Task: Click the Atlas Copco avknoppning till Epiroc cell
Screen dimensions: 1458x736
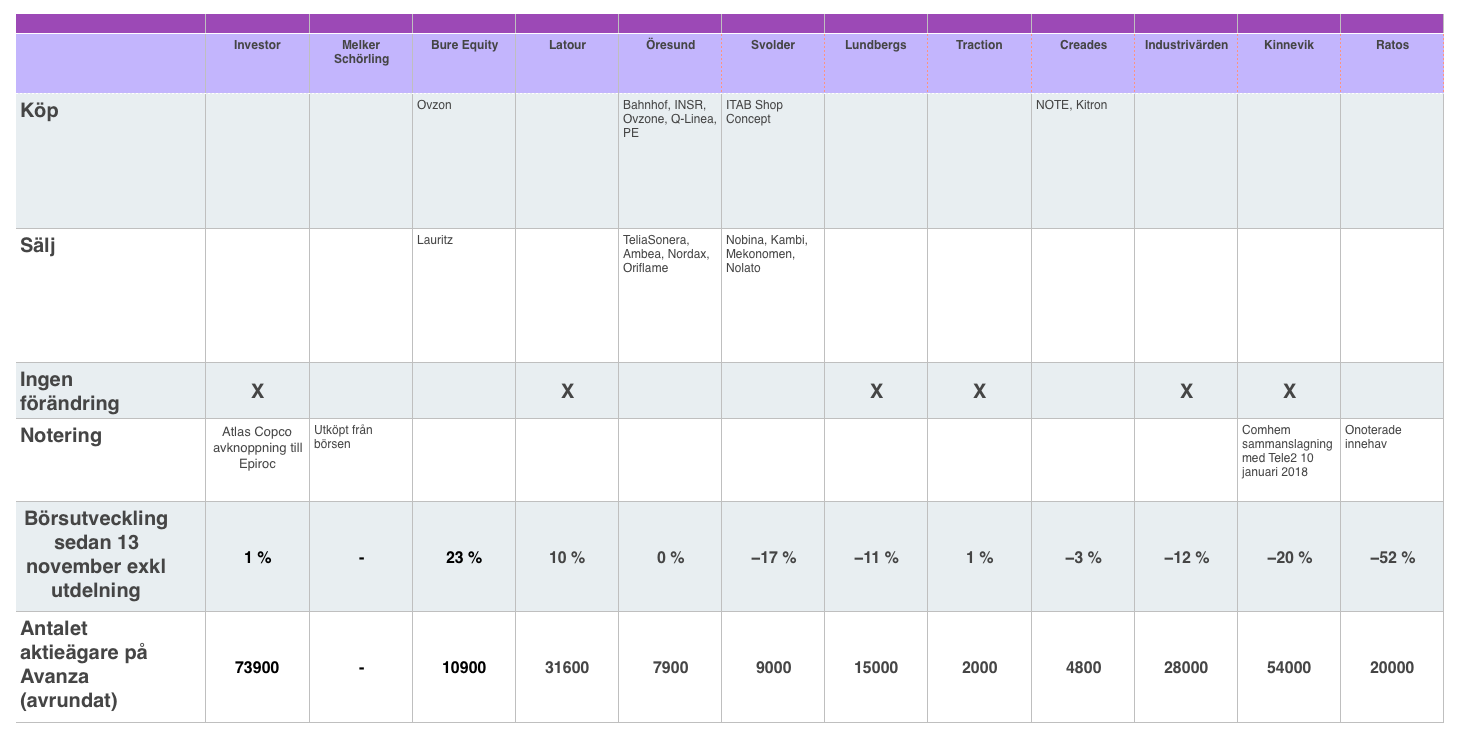Action: click(257, 448)
